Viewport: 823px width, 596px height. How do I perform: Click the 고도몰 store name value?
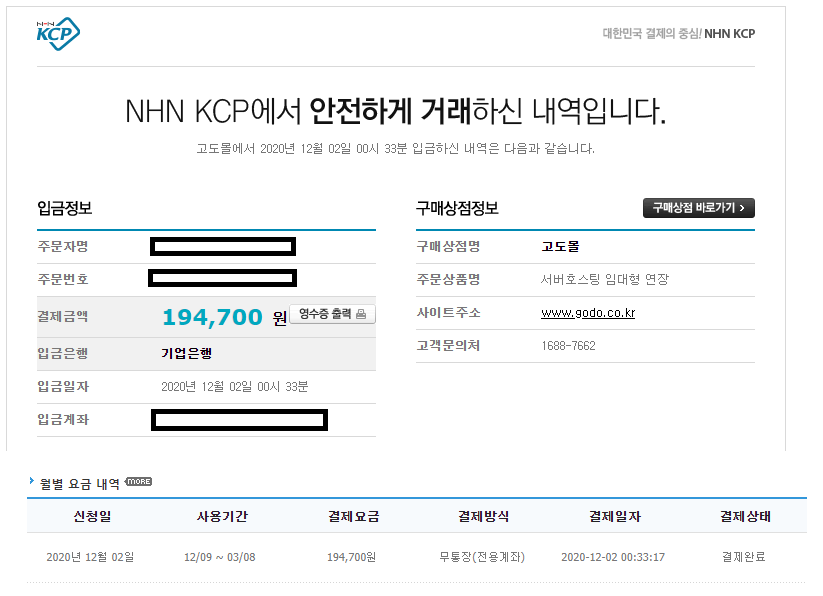(561, 246)
